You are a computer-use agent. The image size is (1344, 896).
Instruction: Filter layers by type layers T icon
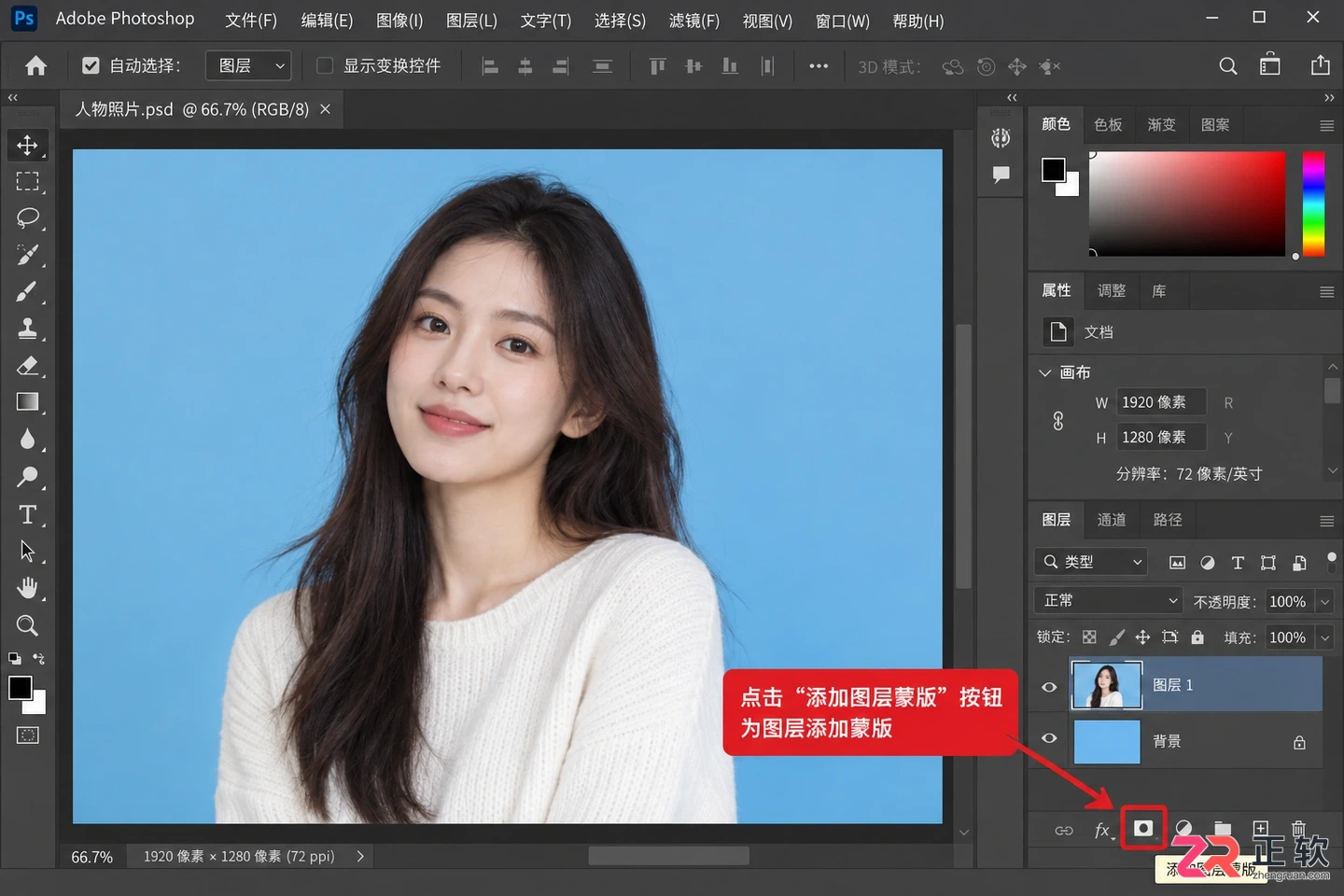coord(1238,563)
